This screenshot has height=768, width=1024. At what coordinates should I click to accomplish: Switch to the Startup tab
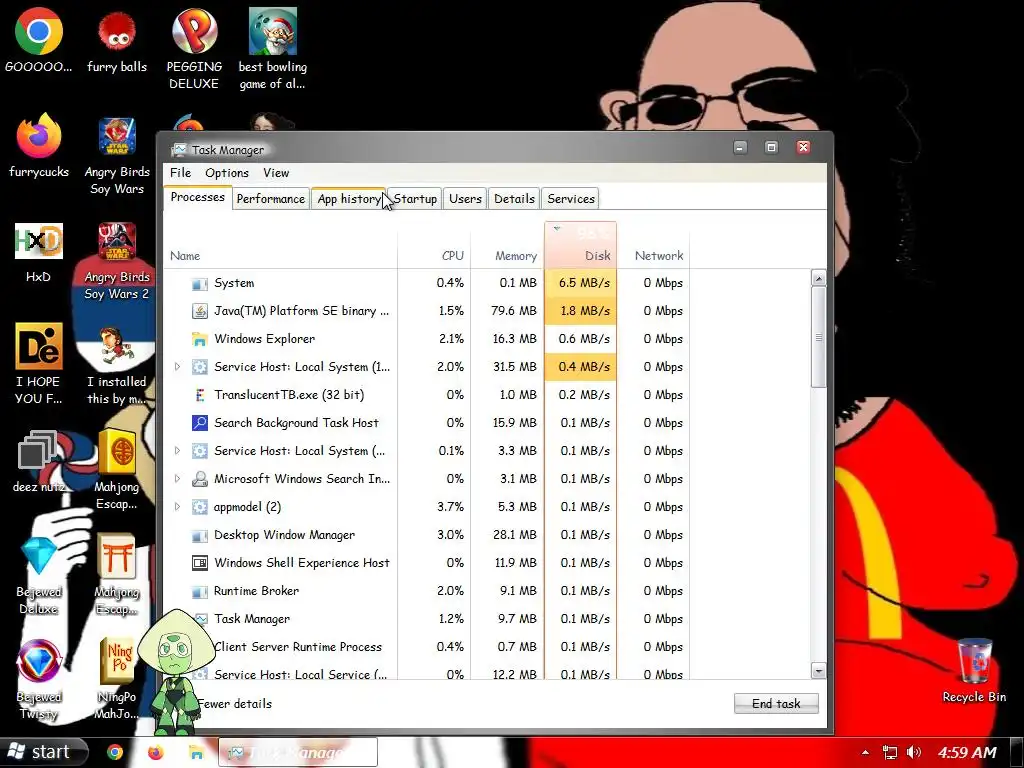tap(415, 199)
